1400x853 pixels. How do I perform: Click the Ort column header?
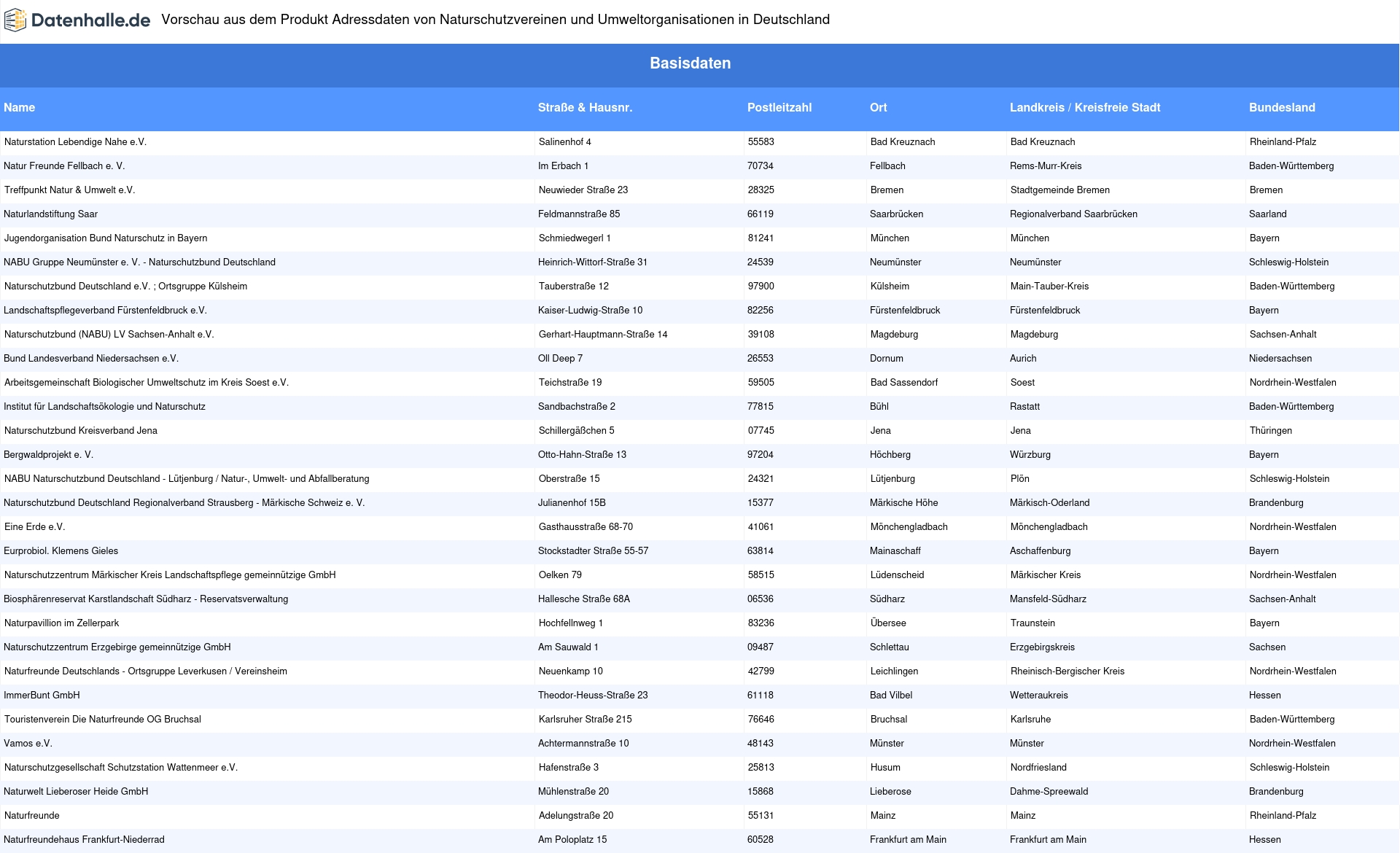point(879,107)
